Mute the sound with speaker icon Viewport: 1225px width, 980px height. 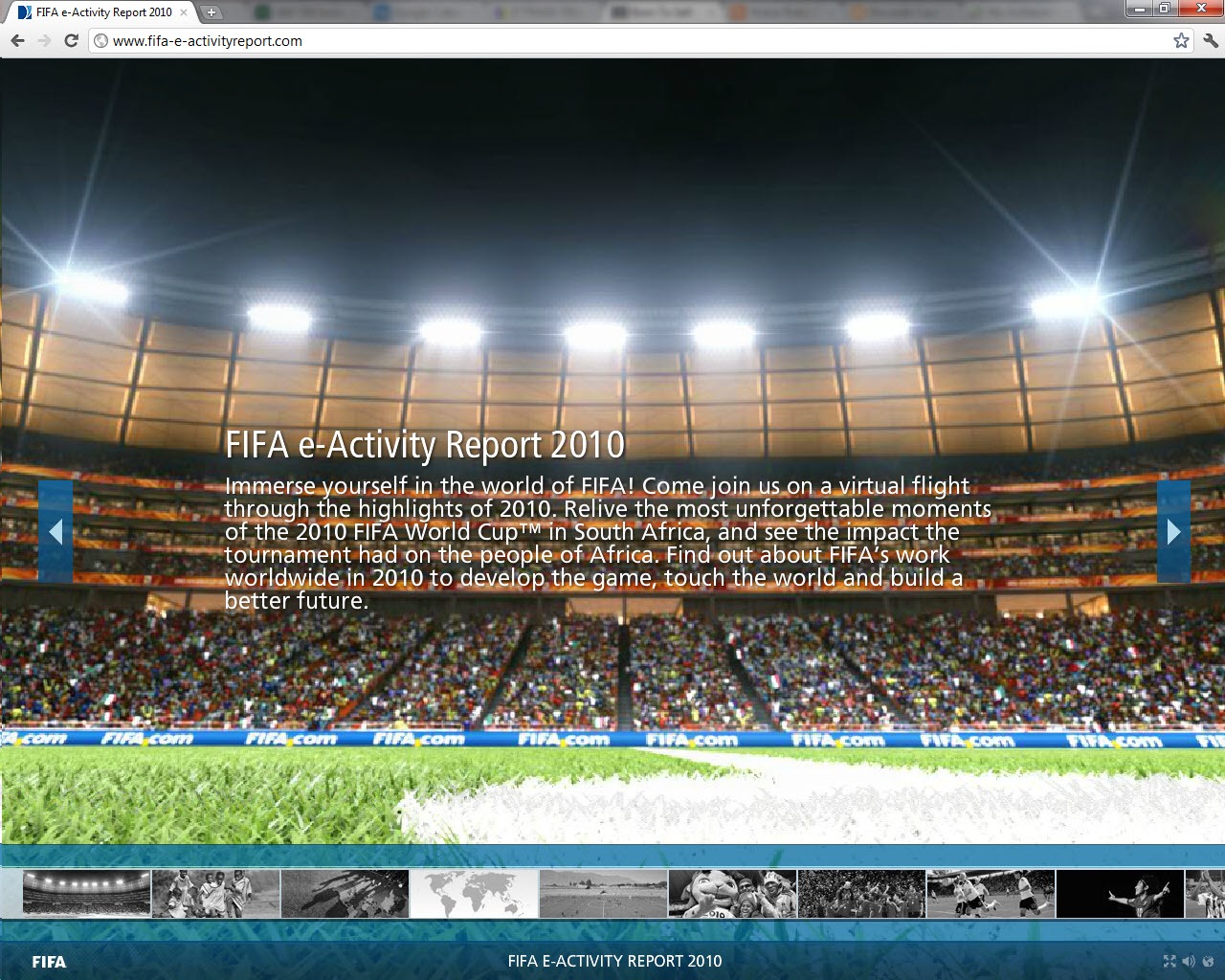pos(1188,961)
